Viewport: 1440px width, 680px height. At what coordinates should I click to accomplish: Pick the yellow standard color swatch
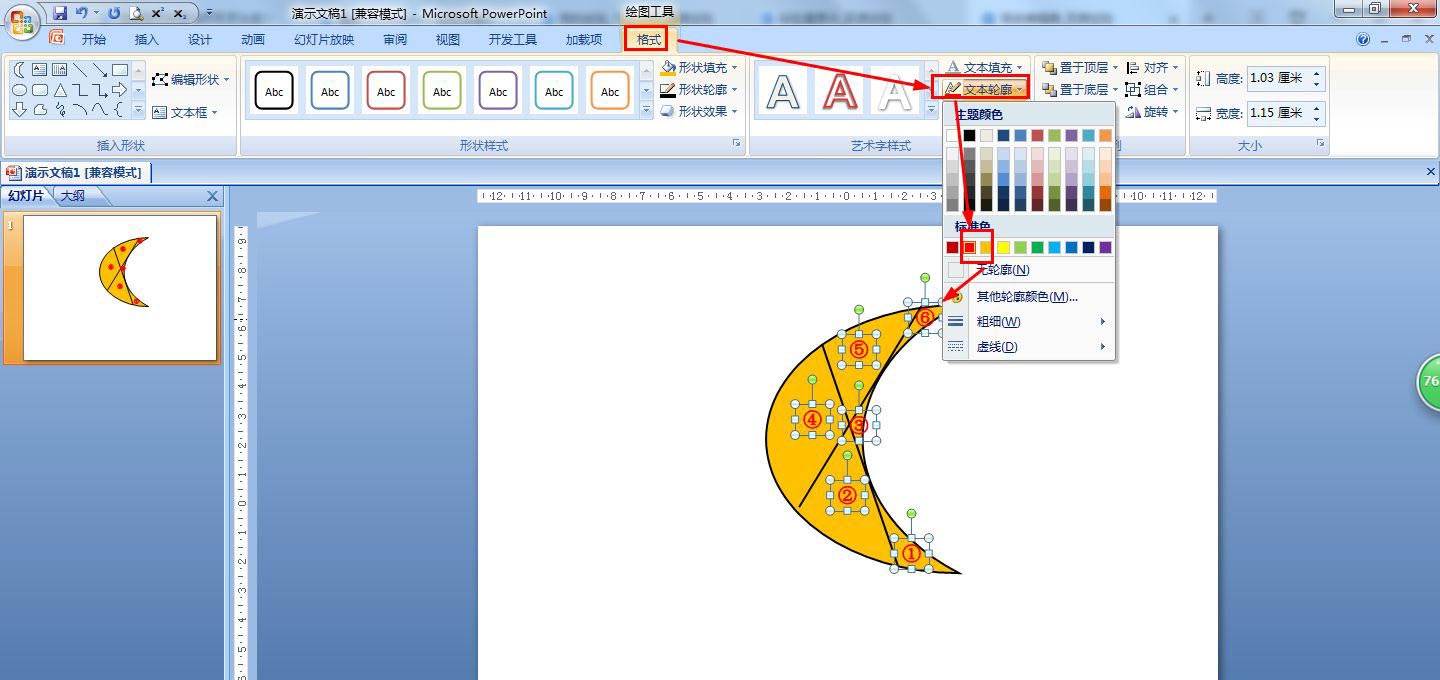[1003, 247]
